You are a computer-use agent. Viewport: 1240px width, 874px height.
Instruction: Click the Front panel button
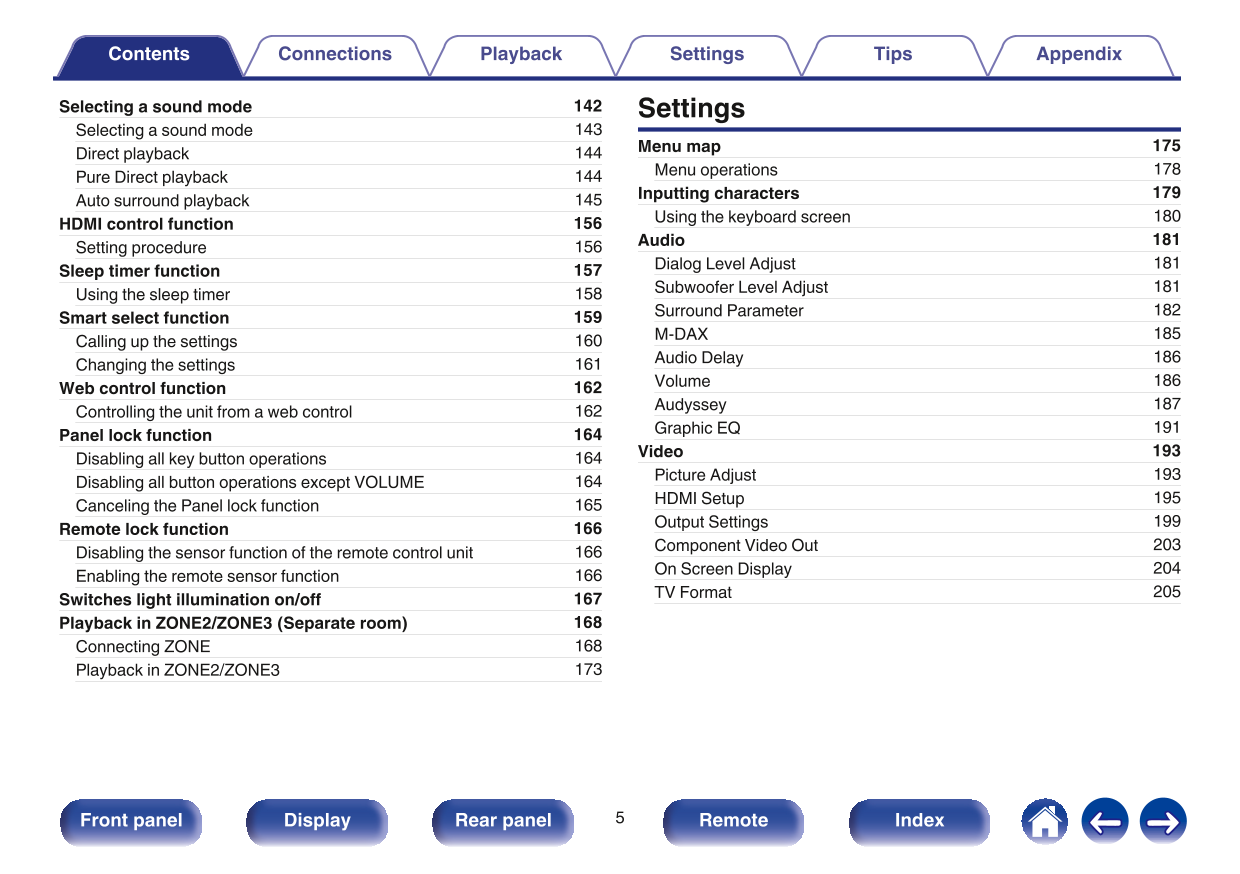pyautogui.click(x=131, y=821)
